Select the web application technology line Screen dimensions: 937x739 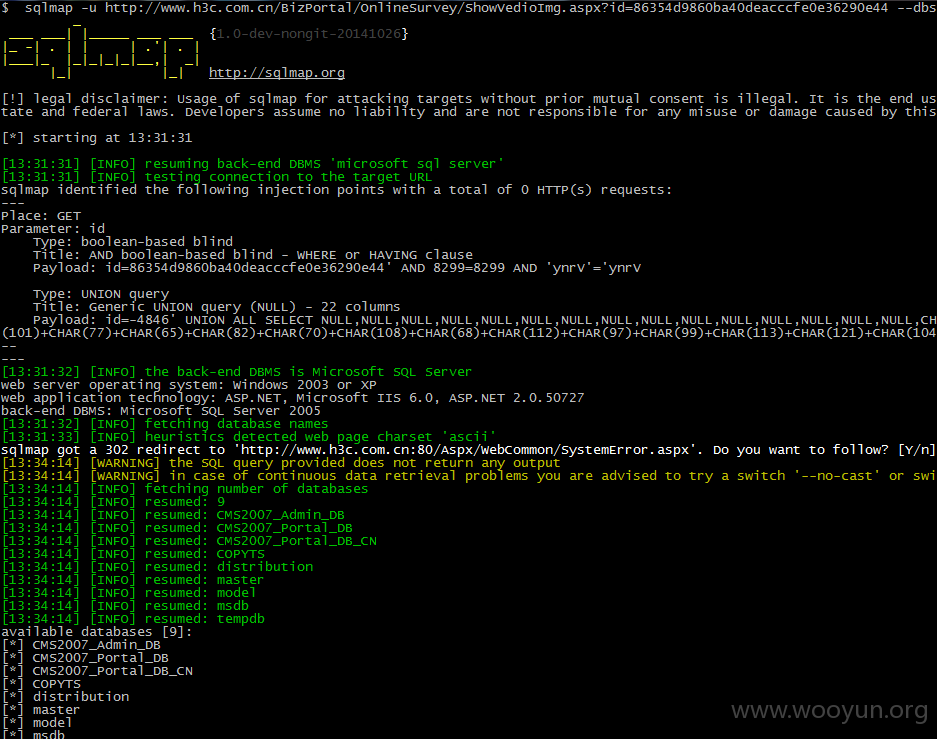[x=293, y=398]
